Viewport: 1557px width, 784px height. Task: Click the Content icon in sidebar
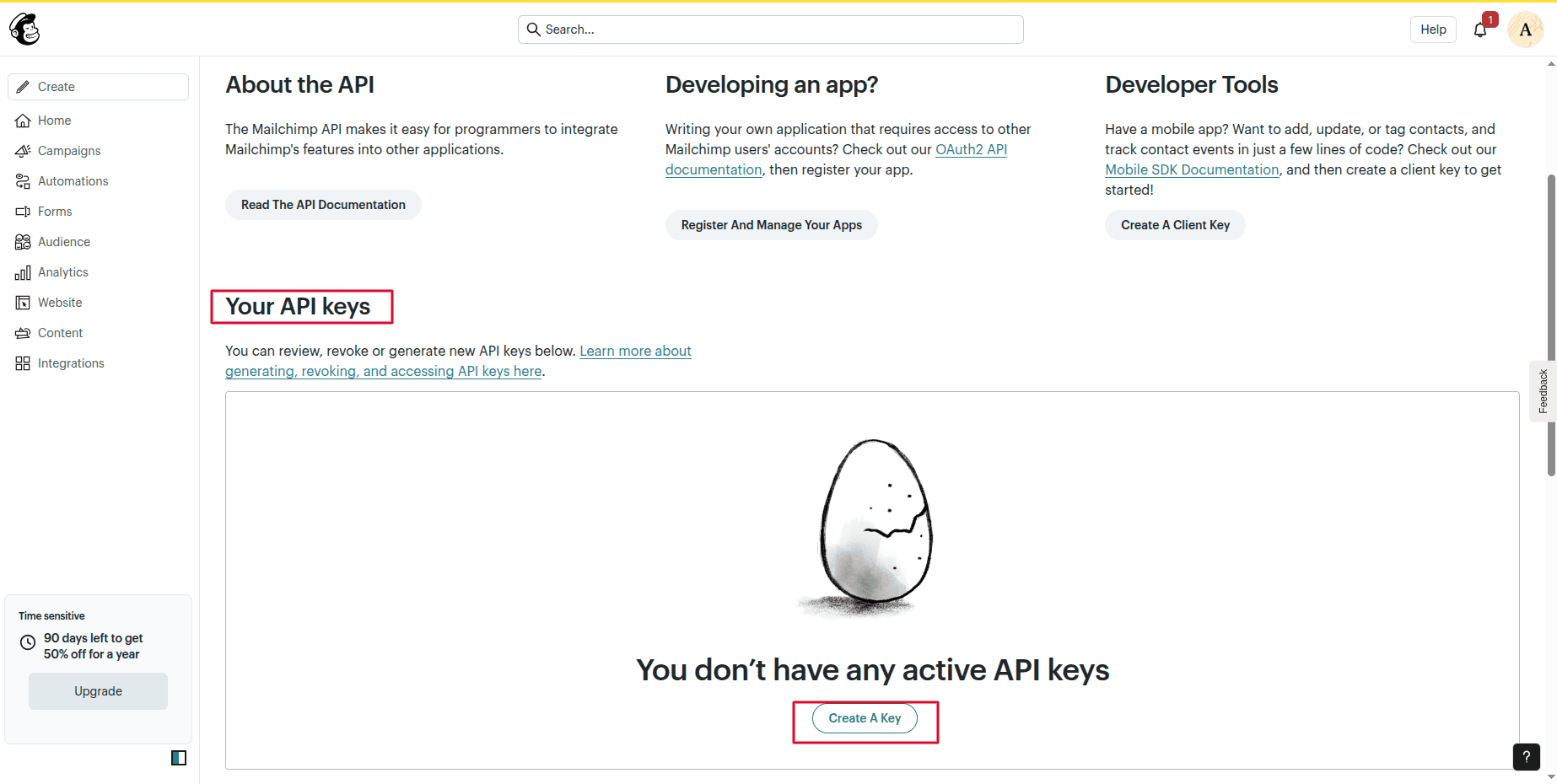23,333
